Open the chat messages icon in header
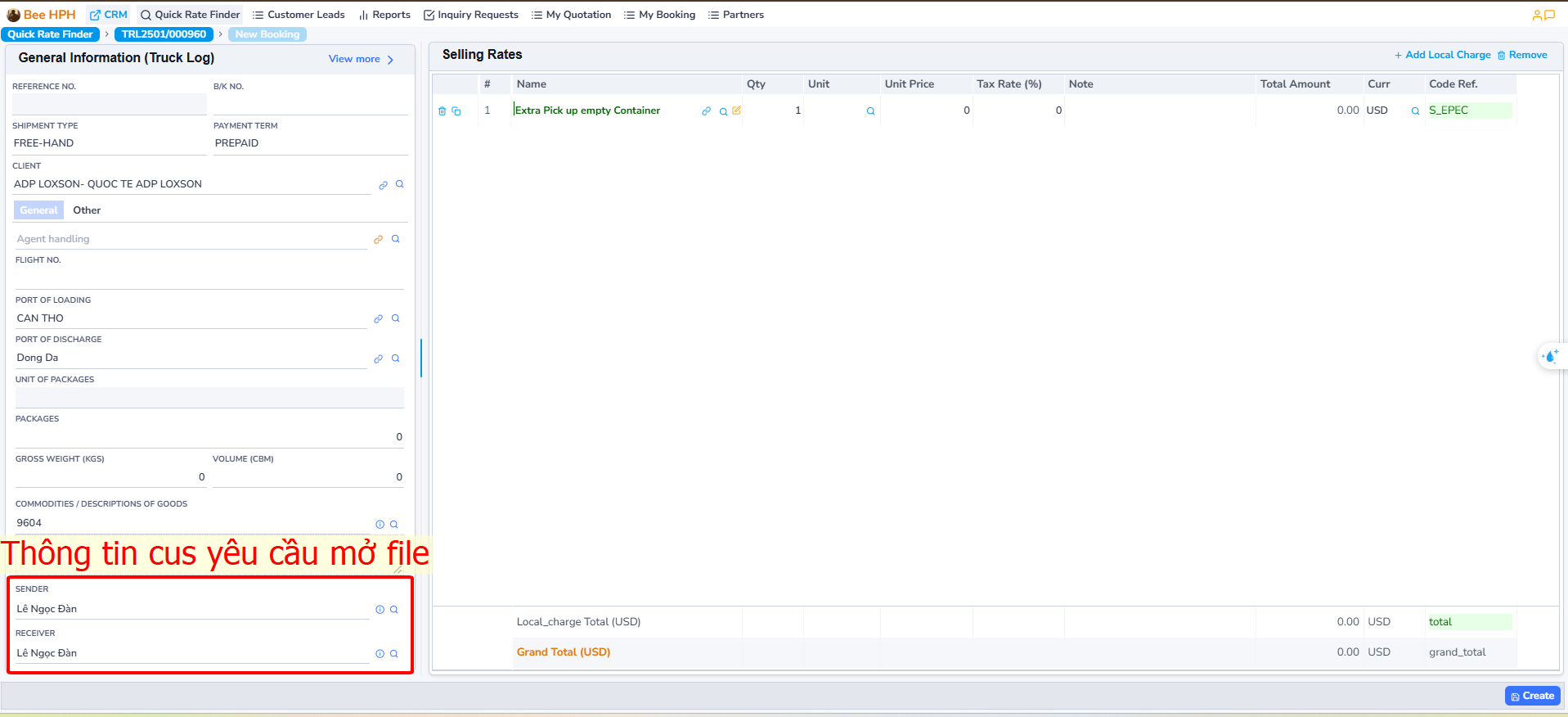Viewport: 1568px width, 717px height. [1549, 15]
